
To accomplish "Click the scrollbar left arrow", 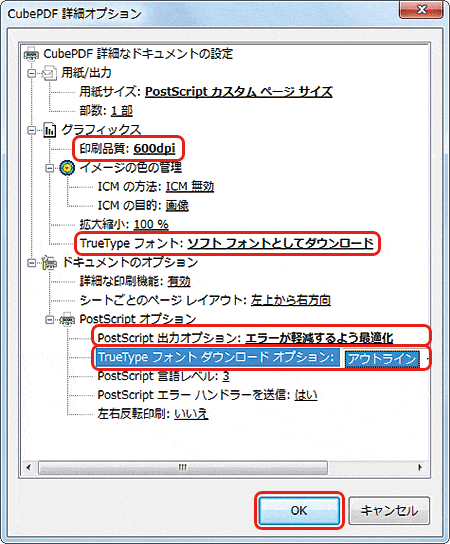I will [x=29, y=468].
